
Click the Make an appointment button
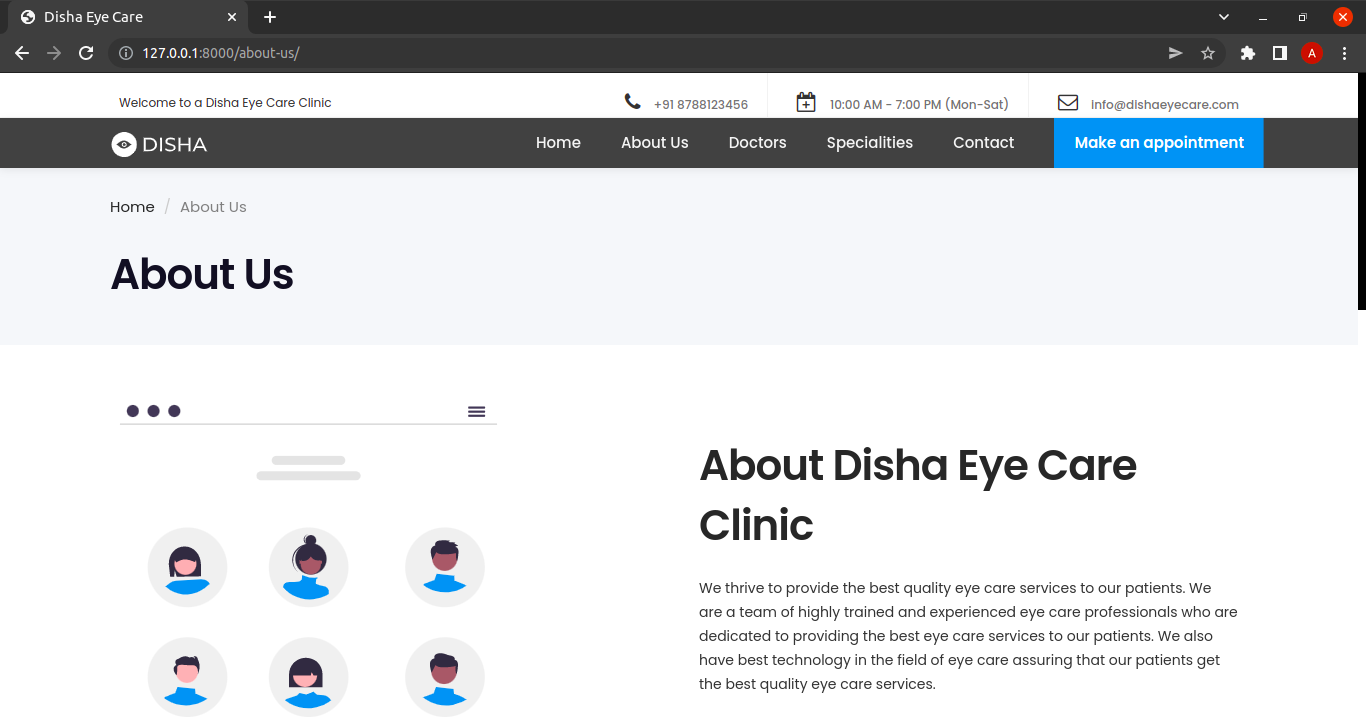[1158, 142]
